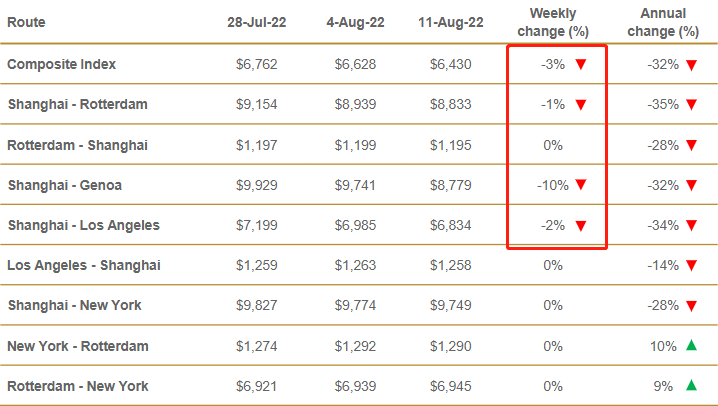Click the 4-Aug-22 column header
718x406 pixels.
[357, 21]
